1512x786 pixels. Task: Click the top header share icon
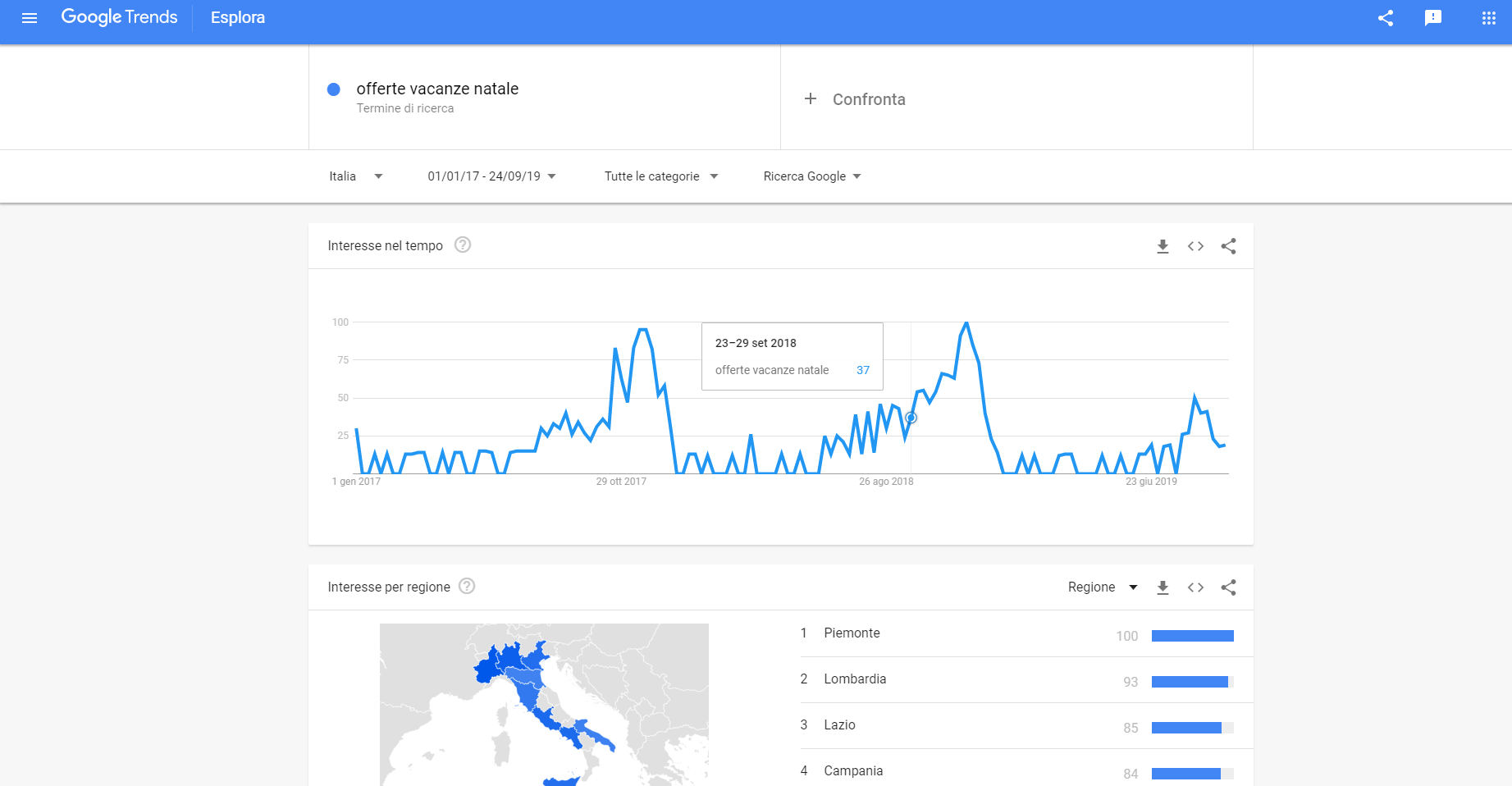click(1386, 18)
